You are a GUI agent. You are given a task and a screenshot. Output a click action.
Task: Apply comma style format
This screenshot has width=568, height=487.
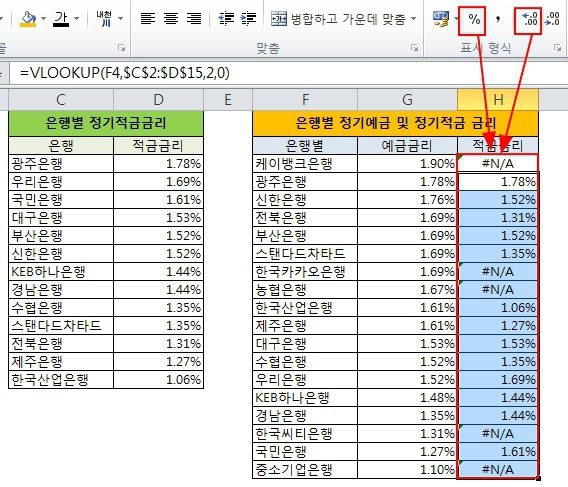[498, 19]
